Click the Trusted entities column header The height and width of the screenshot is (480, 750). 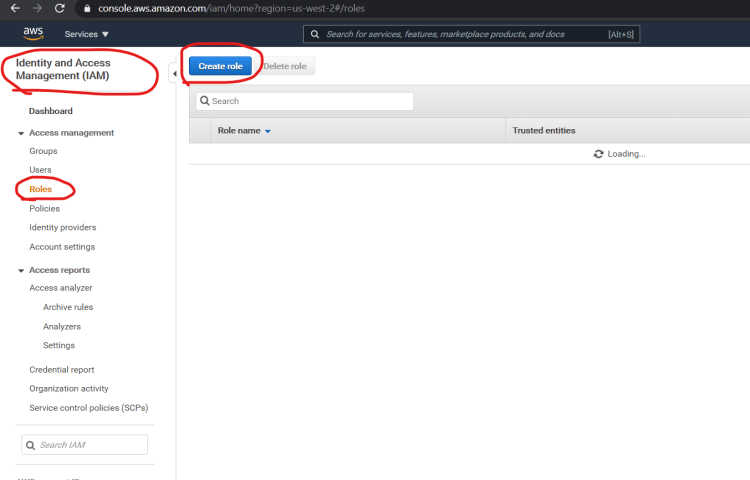pyautogui.click(x=544, y=131)
